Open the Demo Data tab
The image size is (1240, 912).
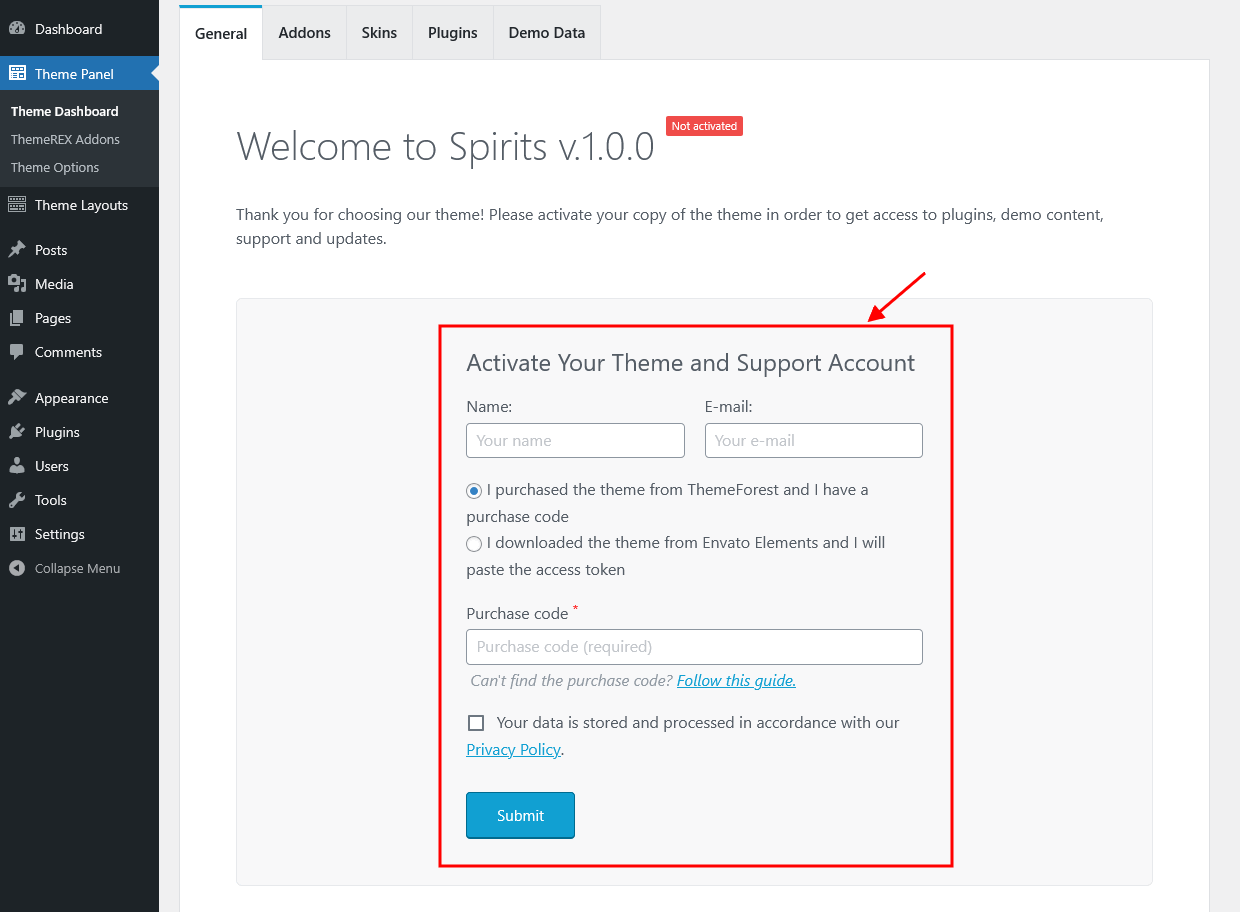547,33
